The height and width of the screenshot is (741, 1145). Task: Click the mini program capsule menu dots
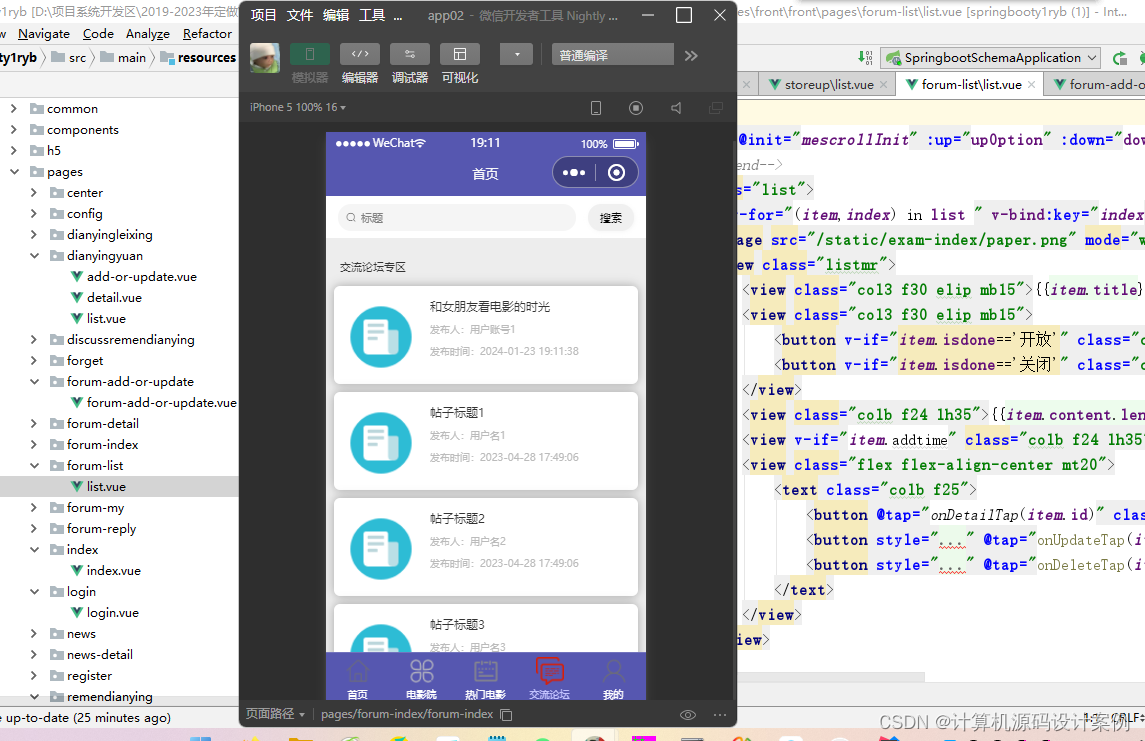point(574,173)
